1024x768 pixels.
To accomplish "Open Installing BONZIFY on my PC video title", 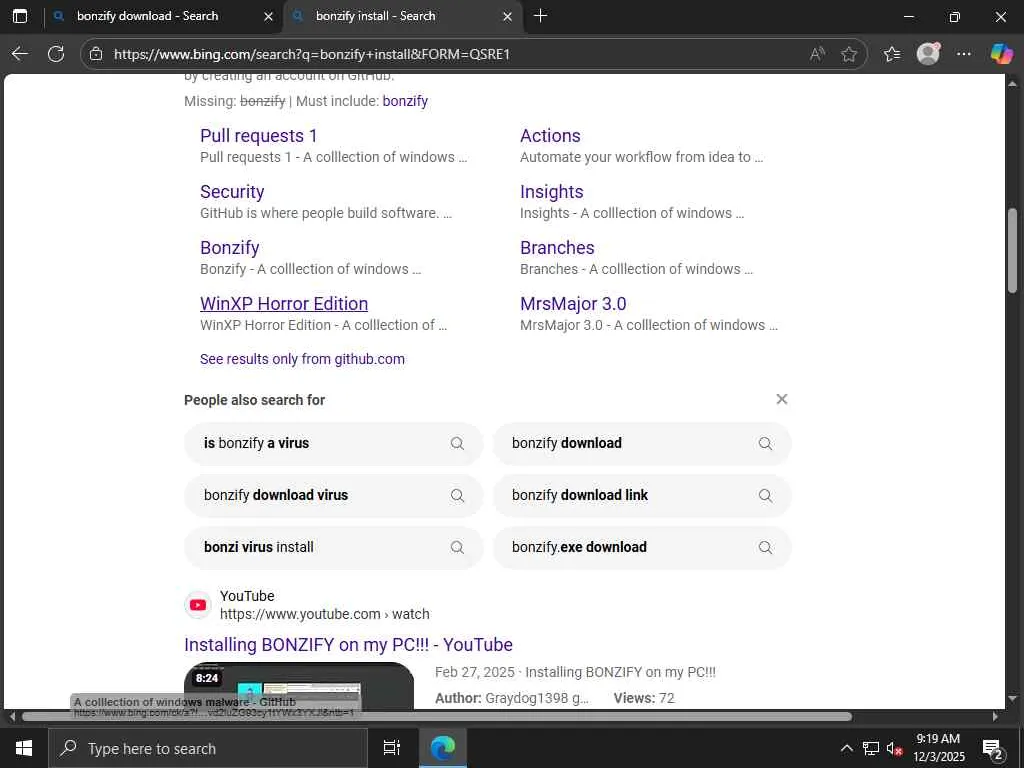I will [348, 645].
